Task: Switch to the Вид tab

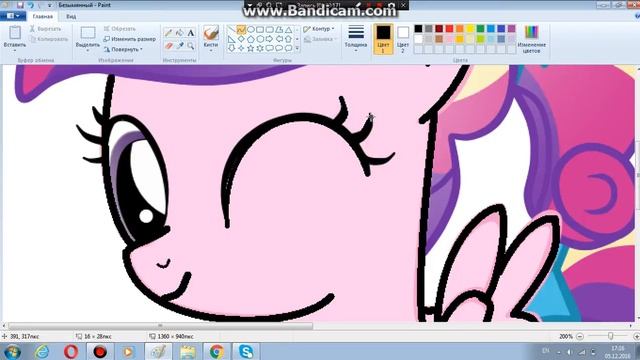Action: [71, 16]
